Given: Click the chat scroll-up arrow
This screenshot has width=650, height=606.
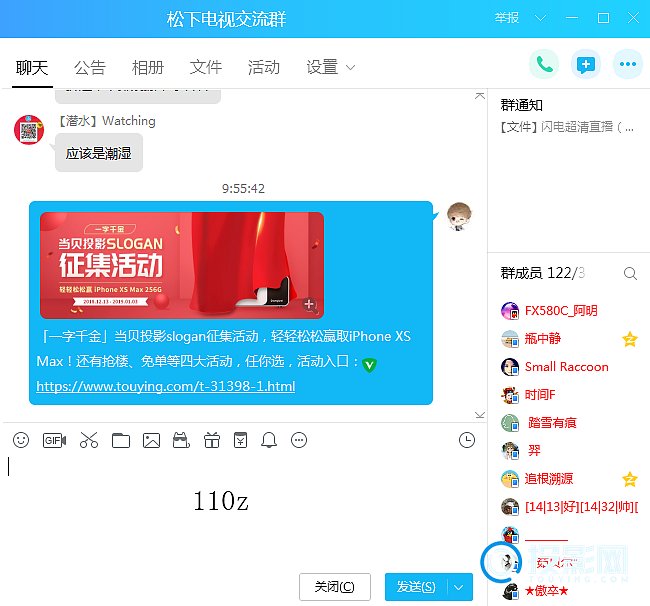Looking at the screenshot, I should coord(480,96).
